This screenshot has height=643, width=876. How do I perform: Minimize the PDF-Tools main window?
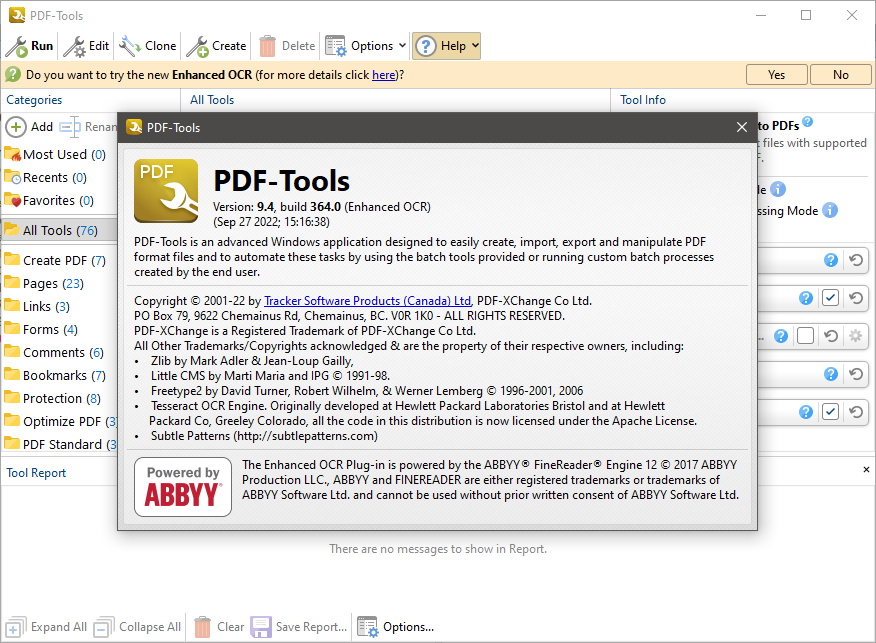point(761,15)
